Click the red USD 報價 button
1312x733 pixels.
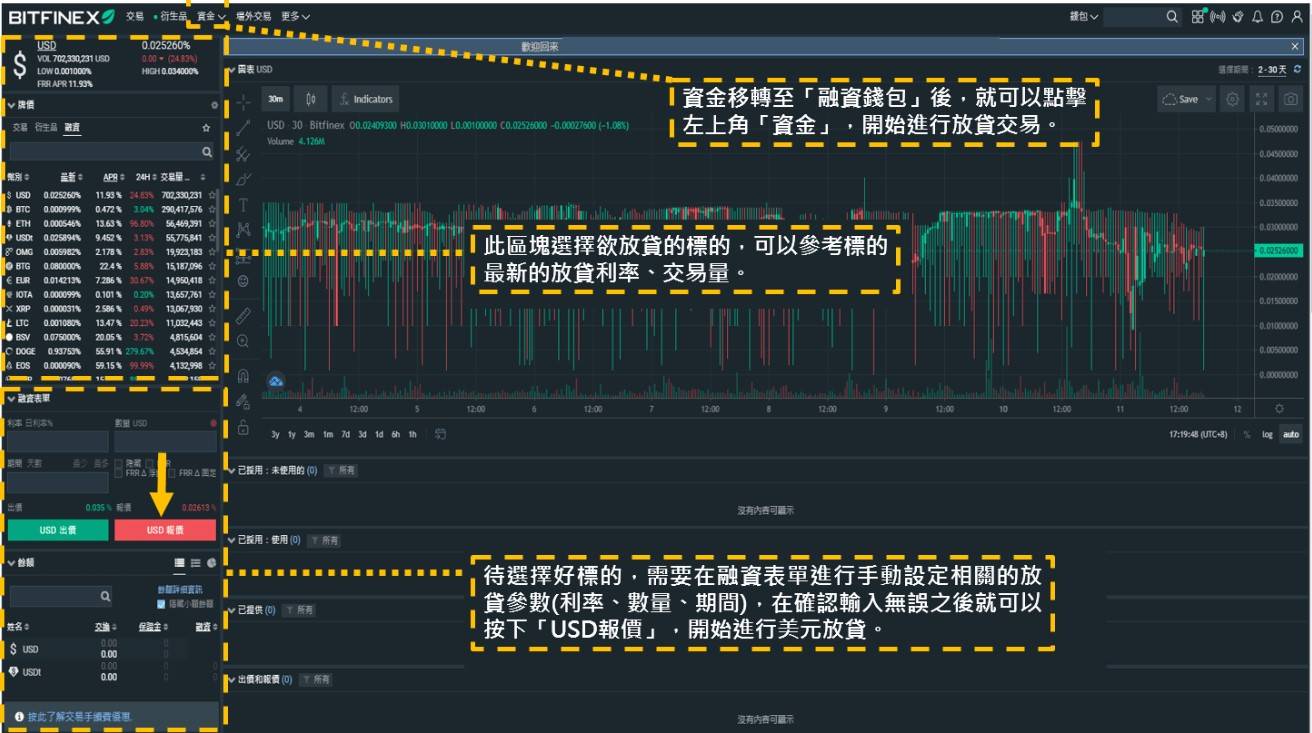[165, 530]
